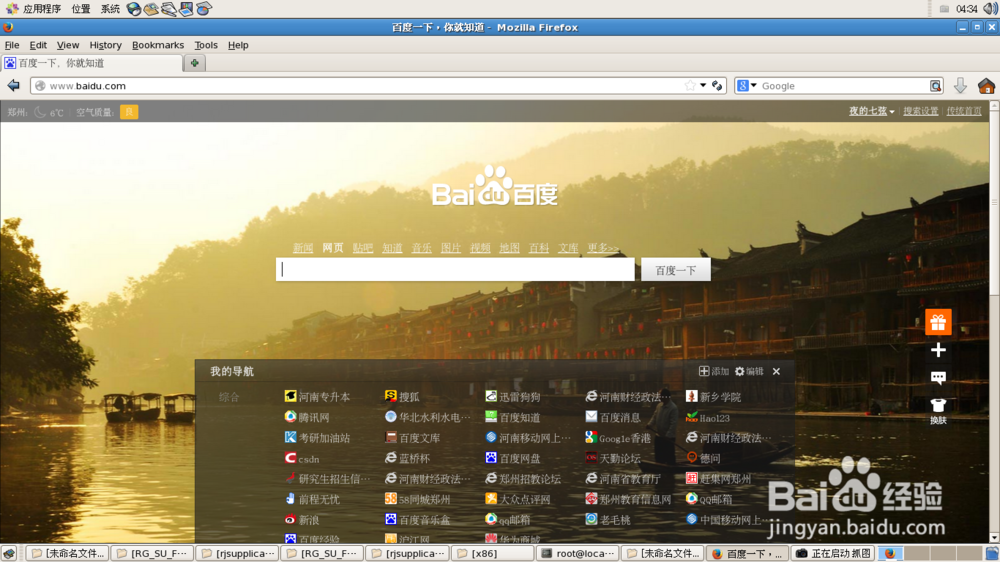The height and width of the screenshot is (562, 1000).
Task: Open the 百度文库 shortcut
Action: coord(413,438)
